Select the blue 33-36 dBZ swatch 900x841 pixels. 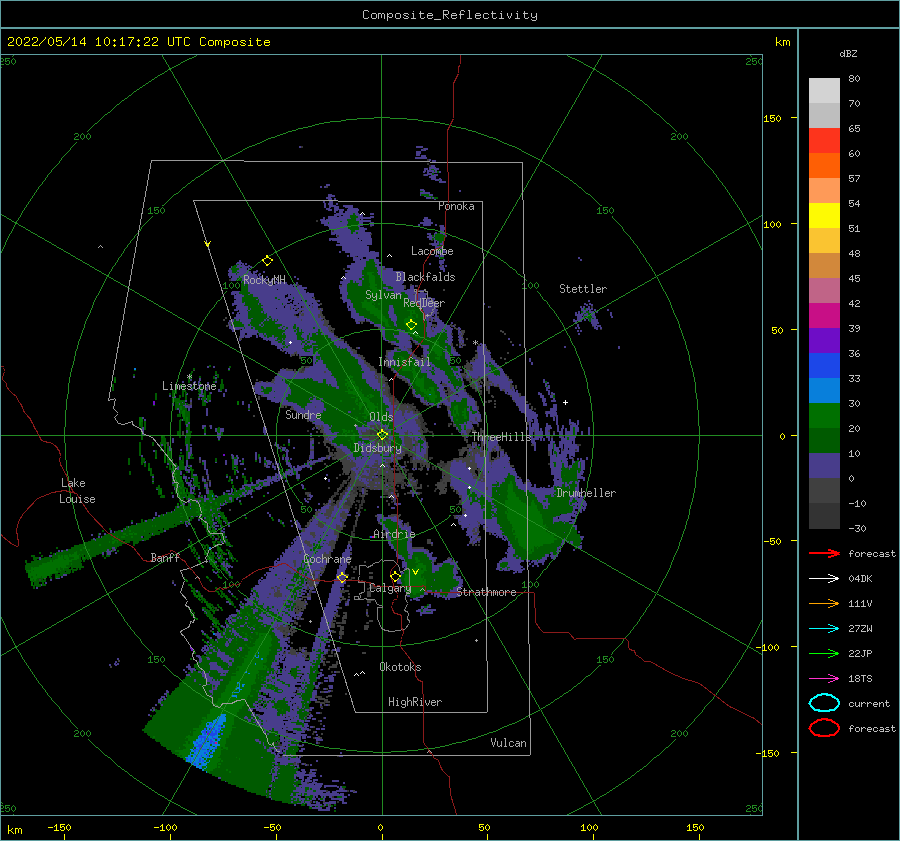(x=824, y=366)
